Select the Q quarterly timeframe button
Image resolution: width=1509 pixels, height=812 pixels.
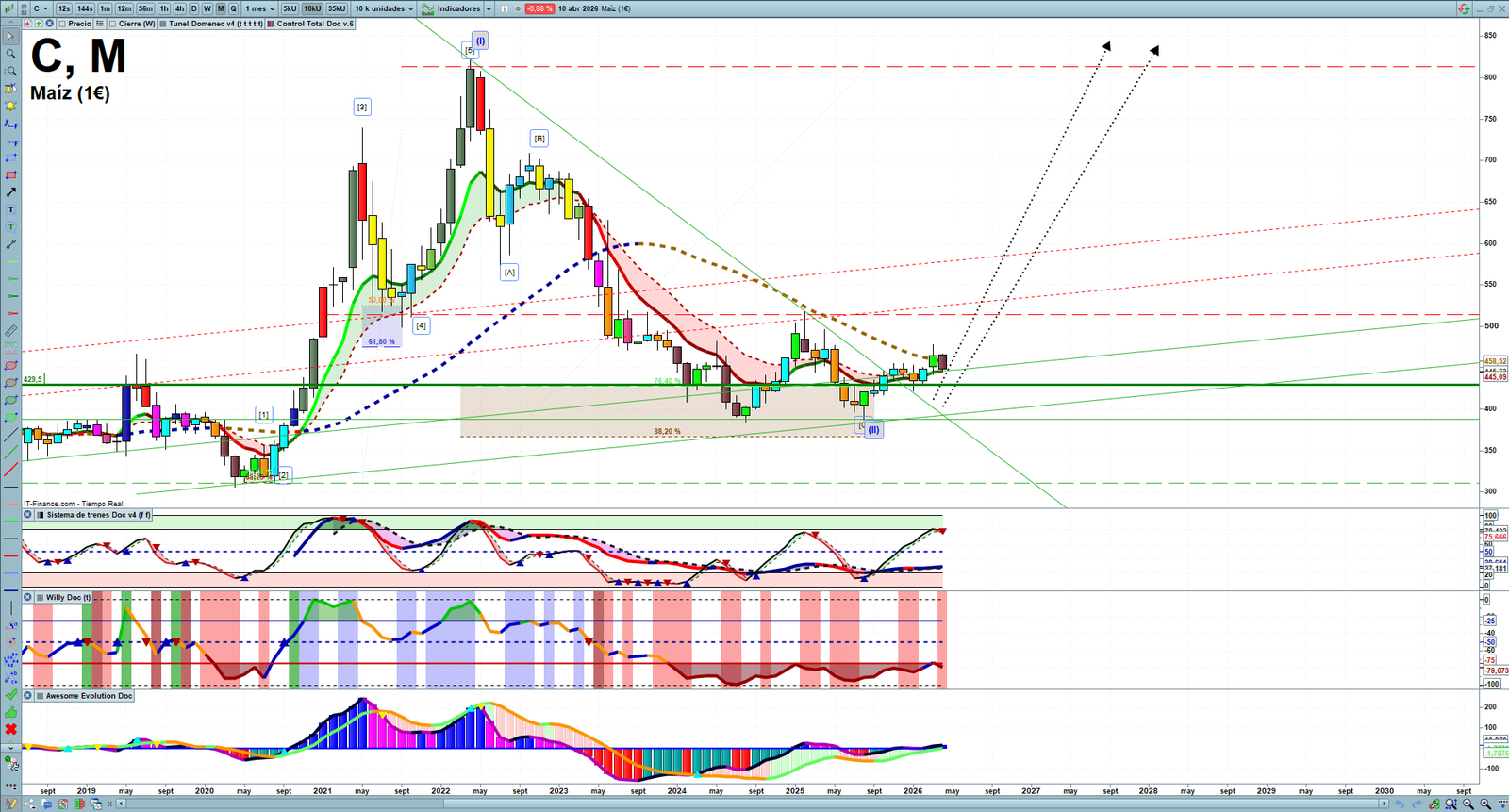(x=234, y=8)
